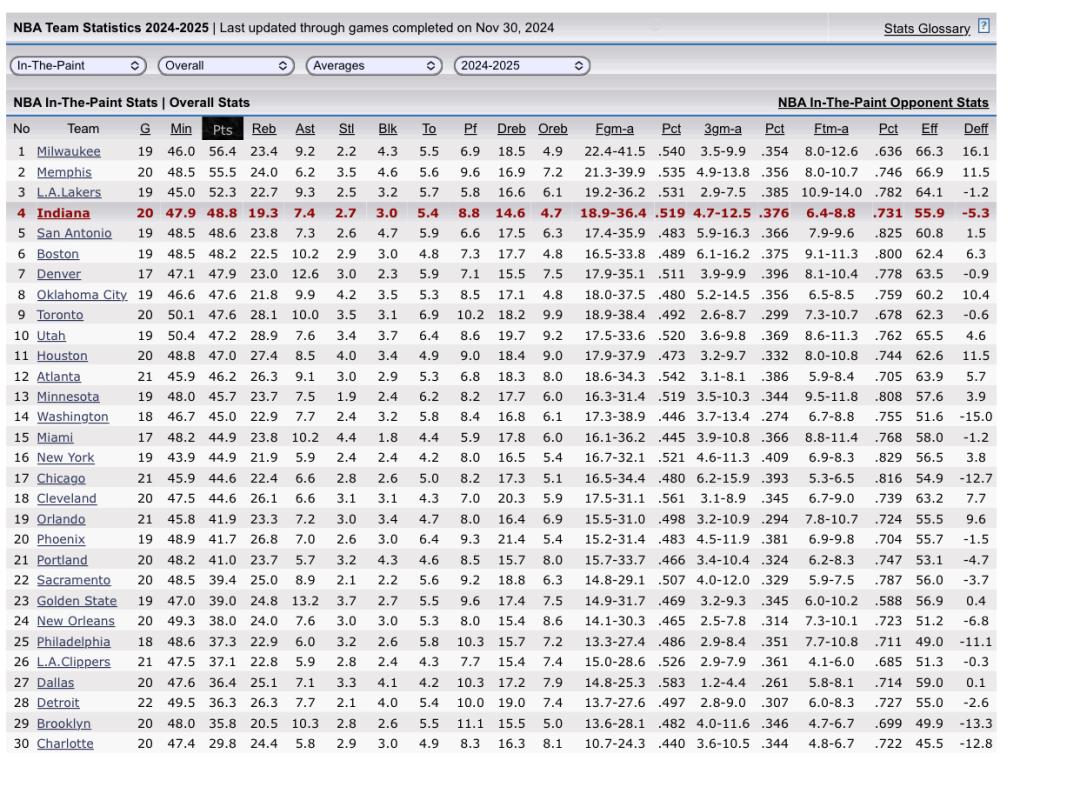
Task: Open the Indiana team page
Action: click(x=63, y=213)
